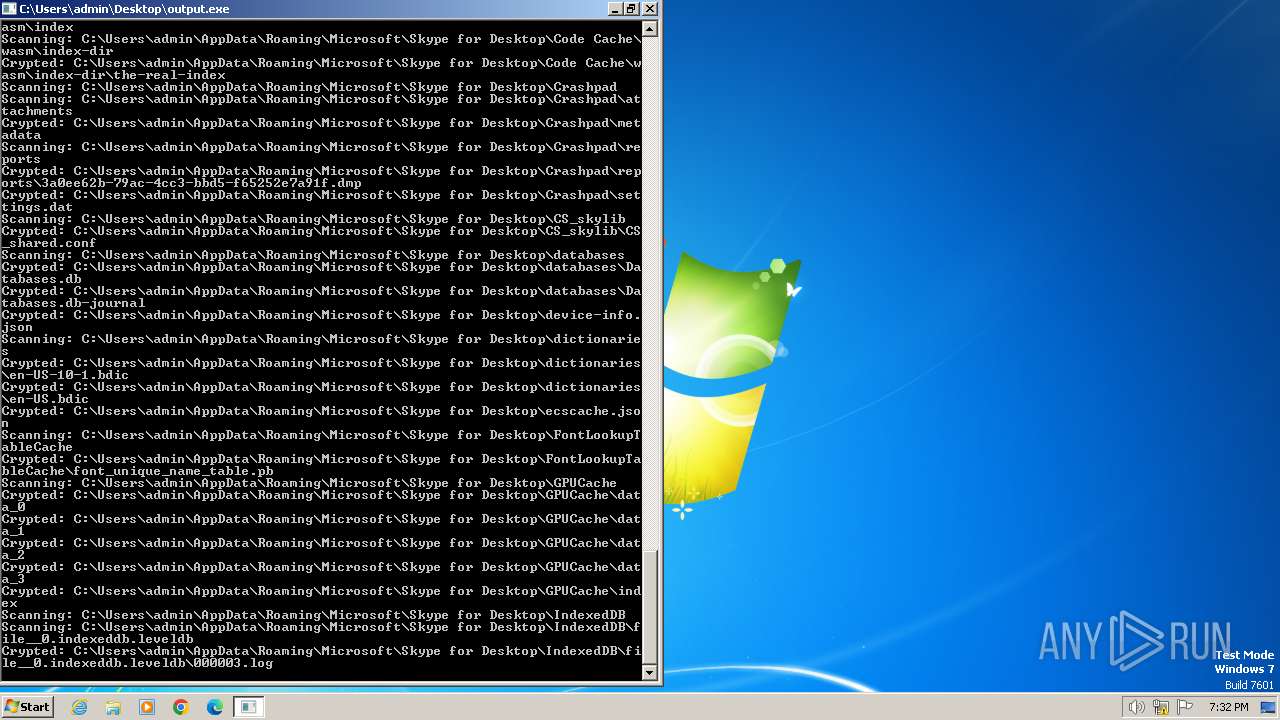Screen dimensions: 1280x720
Task: Click the Scanning line ending in databases
Action: [313, 255]
